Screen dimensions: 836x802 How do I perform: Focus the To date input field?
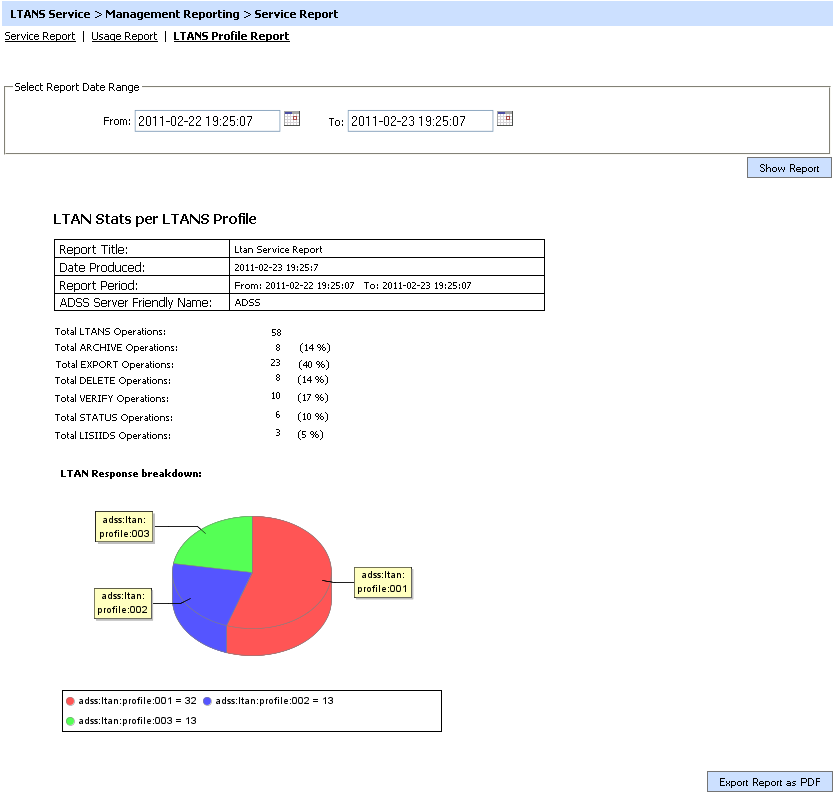pyautogui.click(x=420, y=121)
